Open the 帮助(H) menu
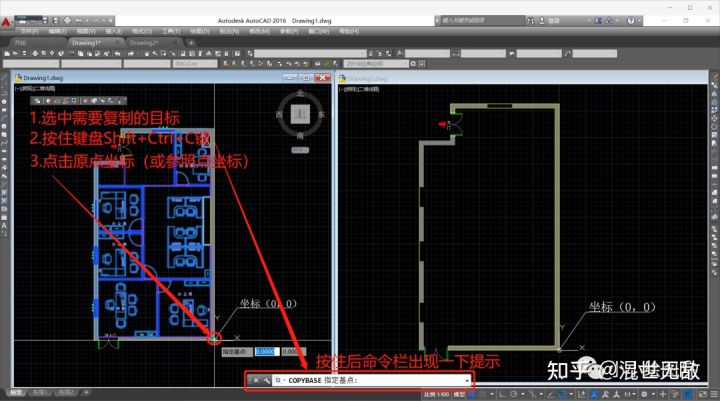Screen dimensions: 720x401 [349, 31]
